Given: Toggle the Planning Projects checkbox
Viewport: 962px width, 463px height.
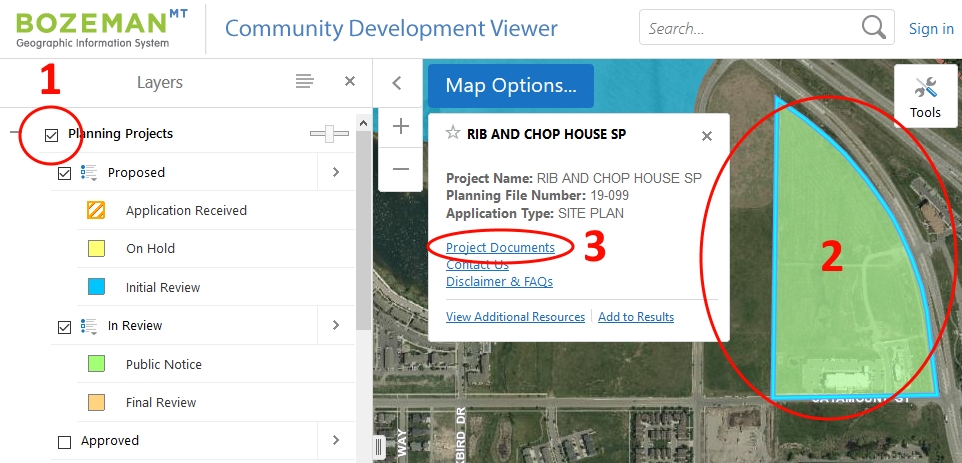Looking at the screenshot, I should (52, 134).
